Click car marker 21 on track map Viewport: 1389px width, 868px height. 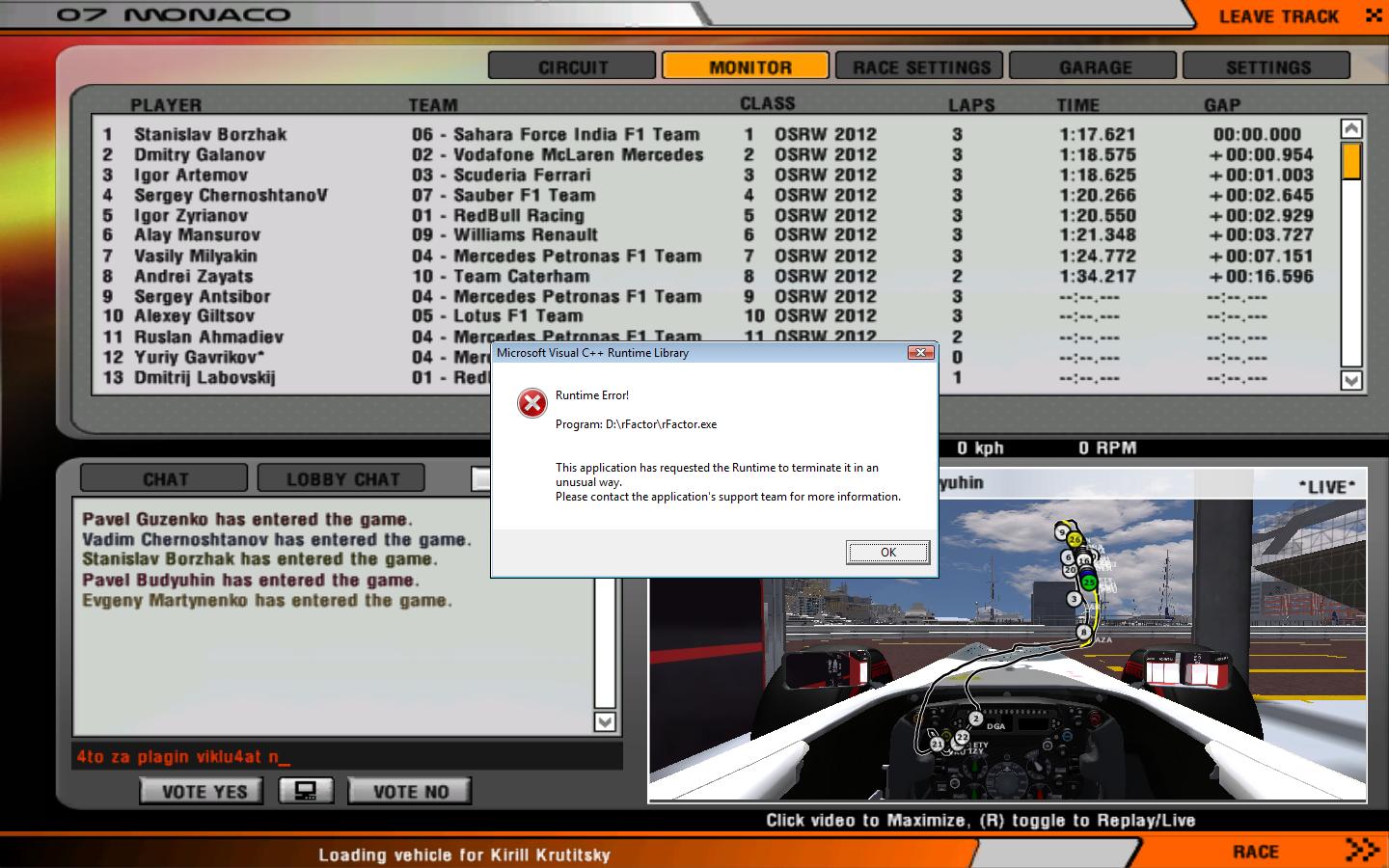click(x=937, y=745)
